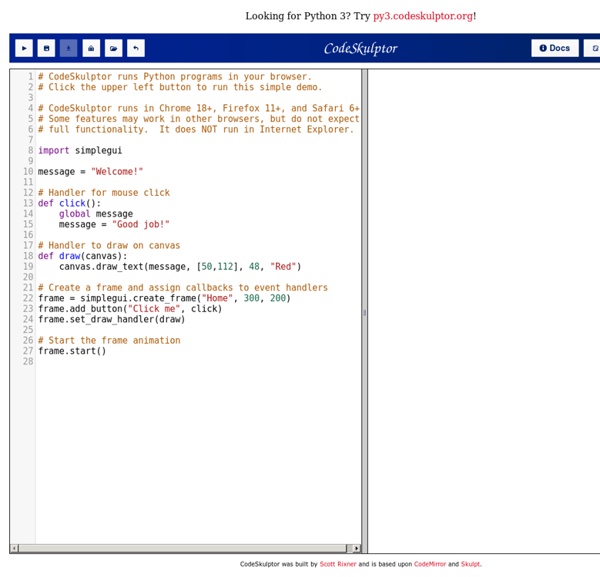Click the CodeSkulptor title in the header
Image resolution: width=600 pixels, height=577 pixels.
pos(360,49)
